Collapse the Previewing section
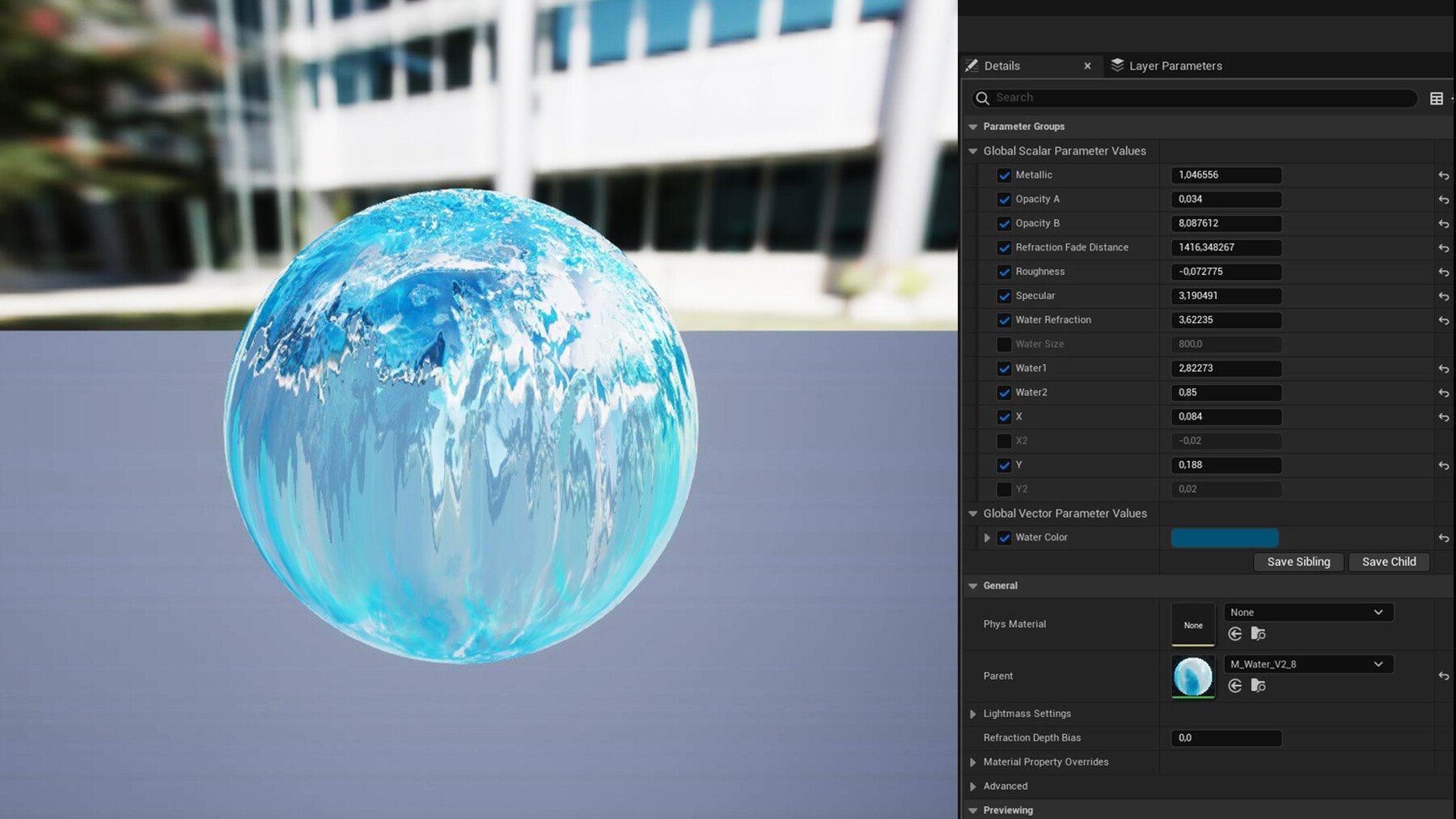The height and width of the screenshot is (819, 1456). pos(973,810)
